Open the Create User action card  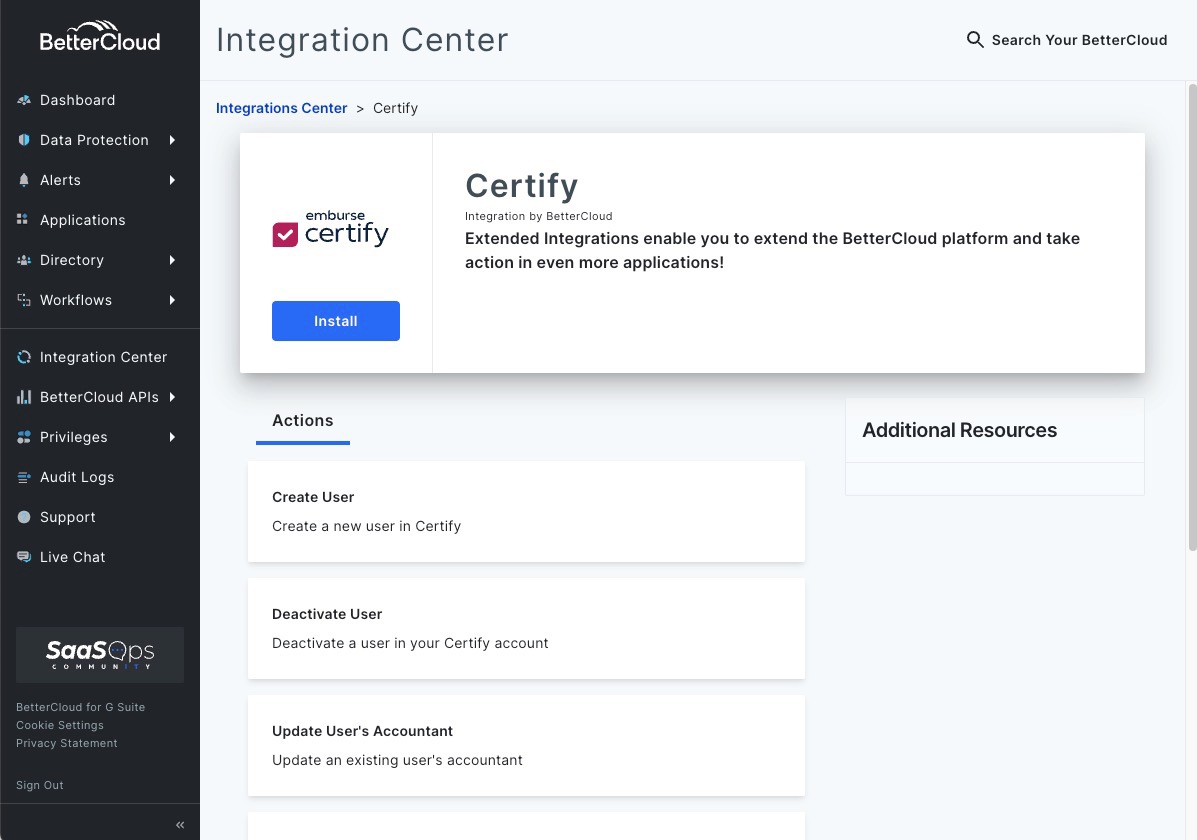(526, 511)
